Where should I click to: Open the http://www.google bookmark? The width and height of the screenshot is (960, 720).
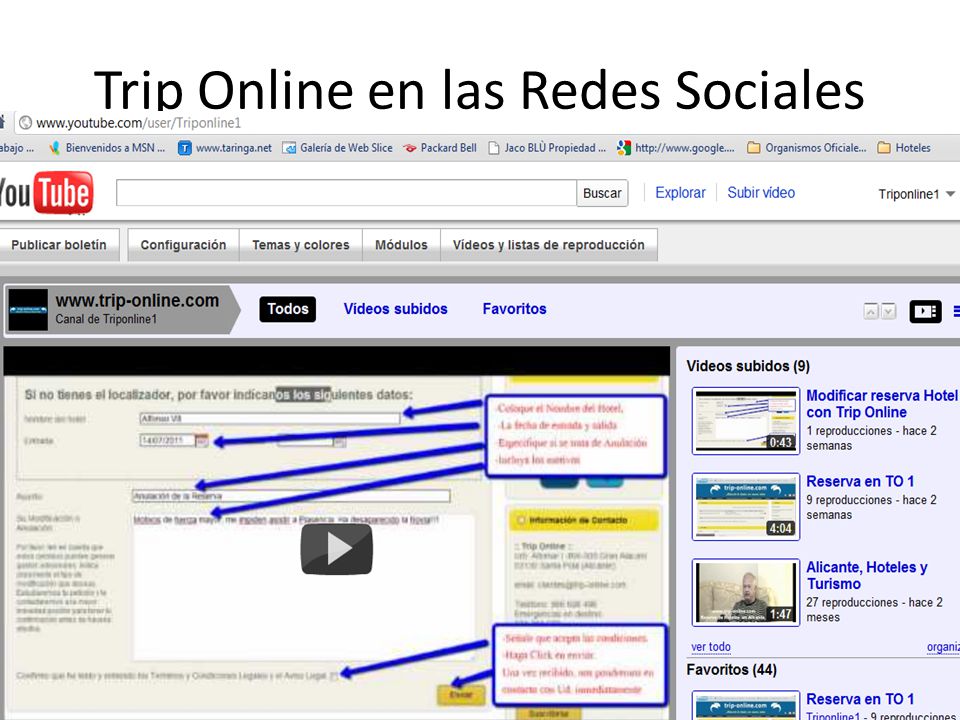(x=676, y=148)
